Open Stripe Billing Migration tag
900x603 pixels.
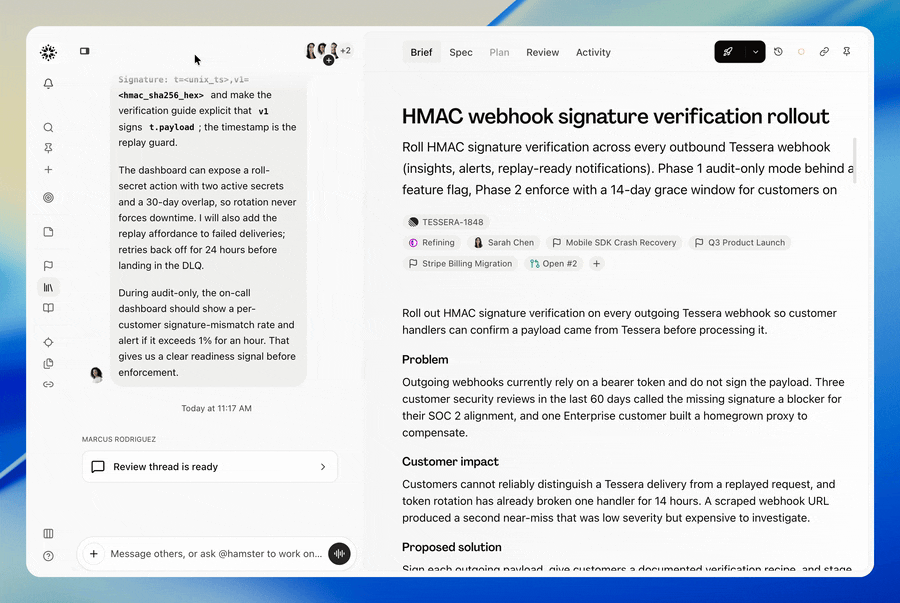(460, 264)
